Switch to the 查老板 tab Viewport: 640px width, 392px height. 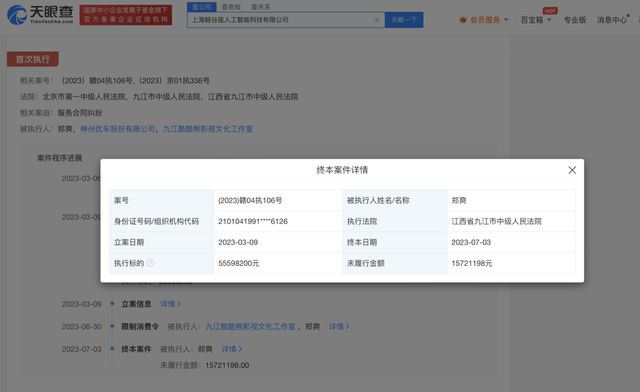(231, 7)
